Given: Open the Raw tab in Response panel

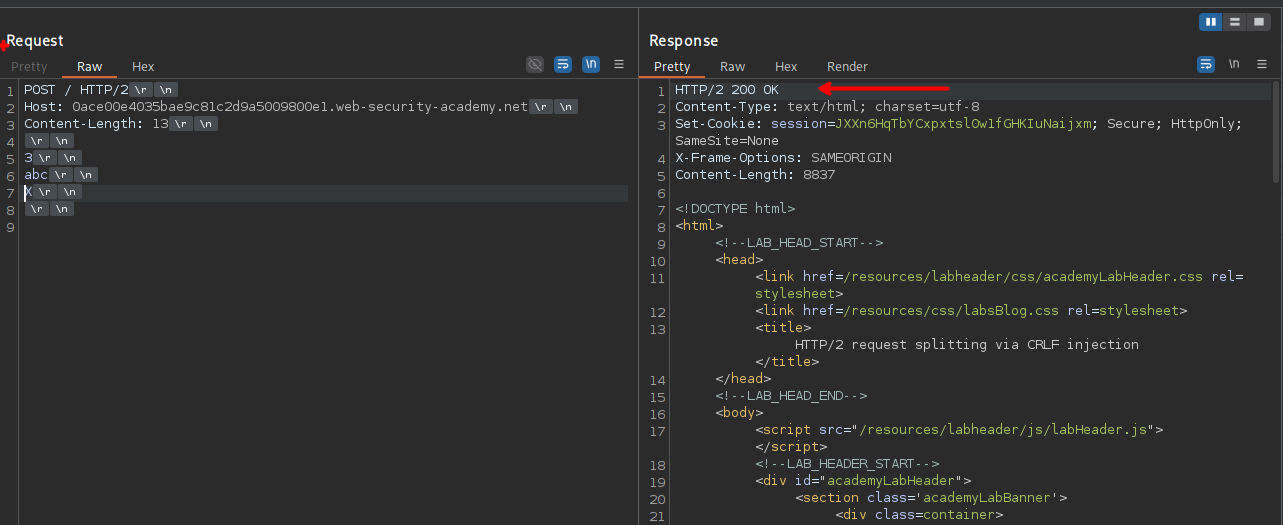Looking at the screenshot, I should coord(733,67).
